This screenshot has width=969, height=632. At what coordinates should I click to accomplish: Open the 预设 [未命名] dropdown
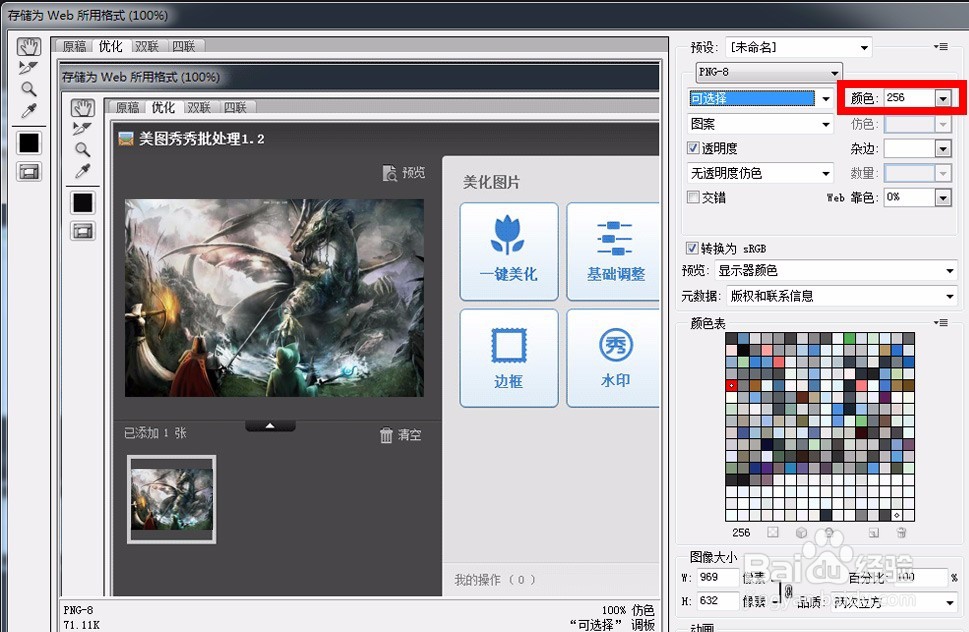pos(798,47)
